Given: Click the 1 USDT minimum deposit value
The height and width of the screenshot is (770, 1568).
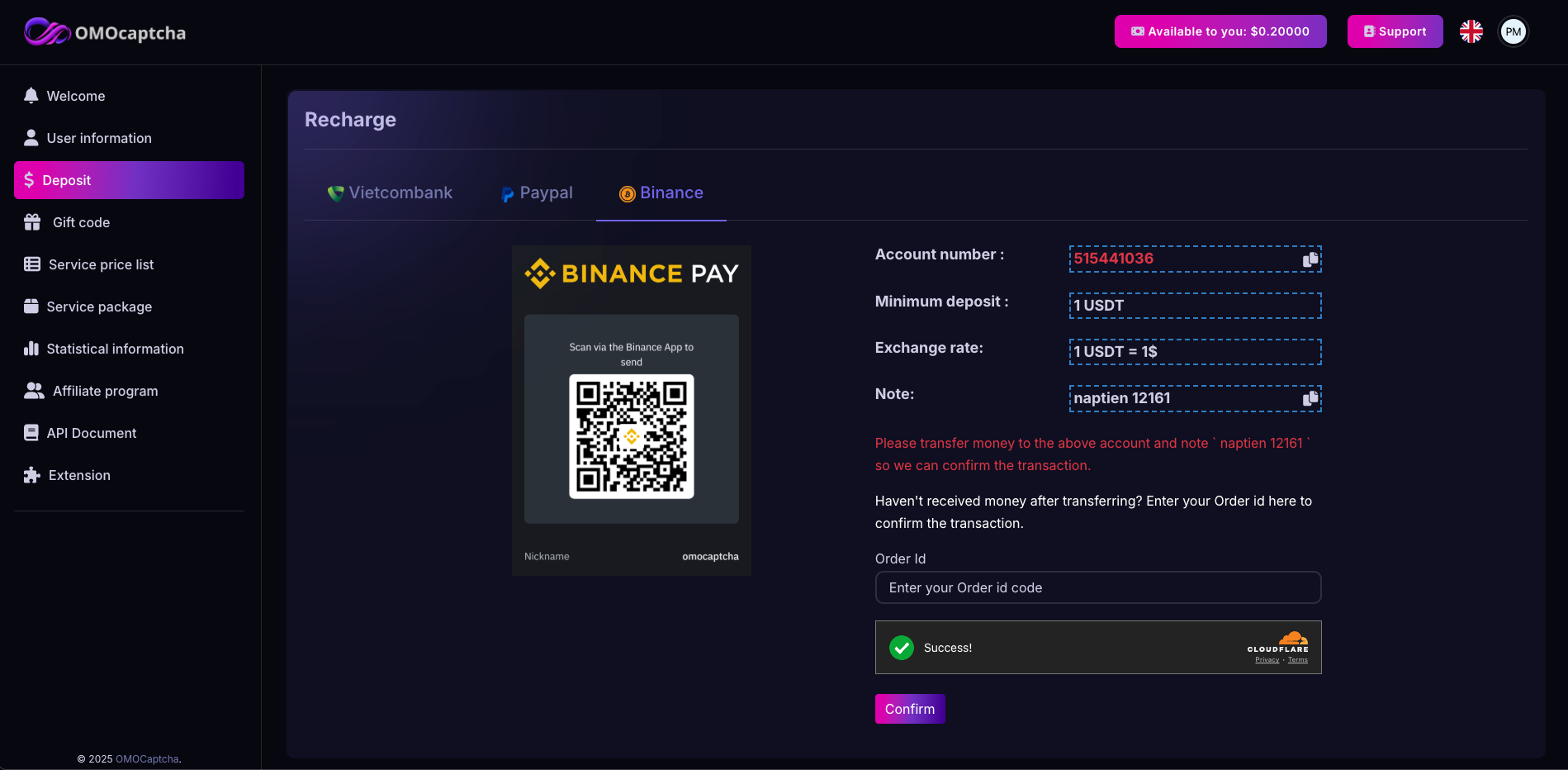Looking at the screenshot, I should [1195, 306].
